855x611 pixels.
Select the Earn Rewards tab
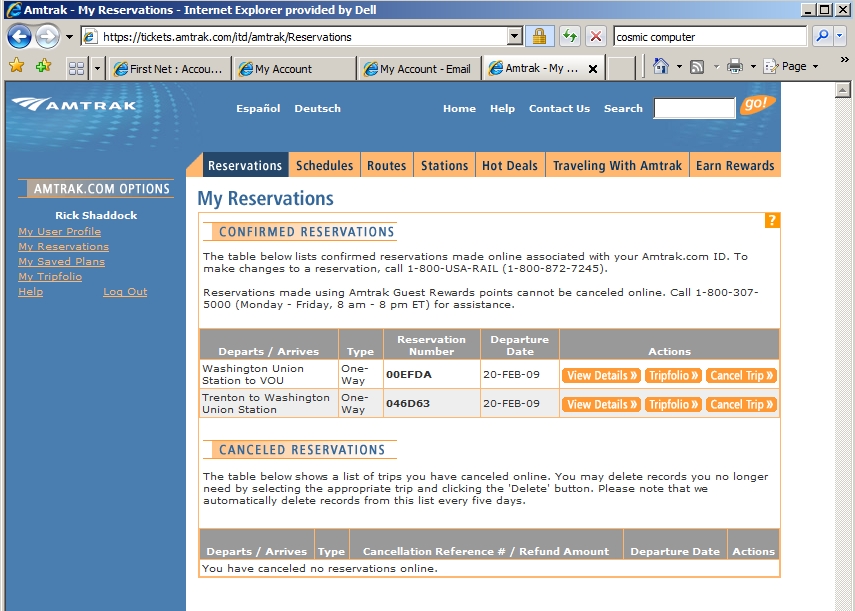click(x=735, y=165)
